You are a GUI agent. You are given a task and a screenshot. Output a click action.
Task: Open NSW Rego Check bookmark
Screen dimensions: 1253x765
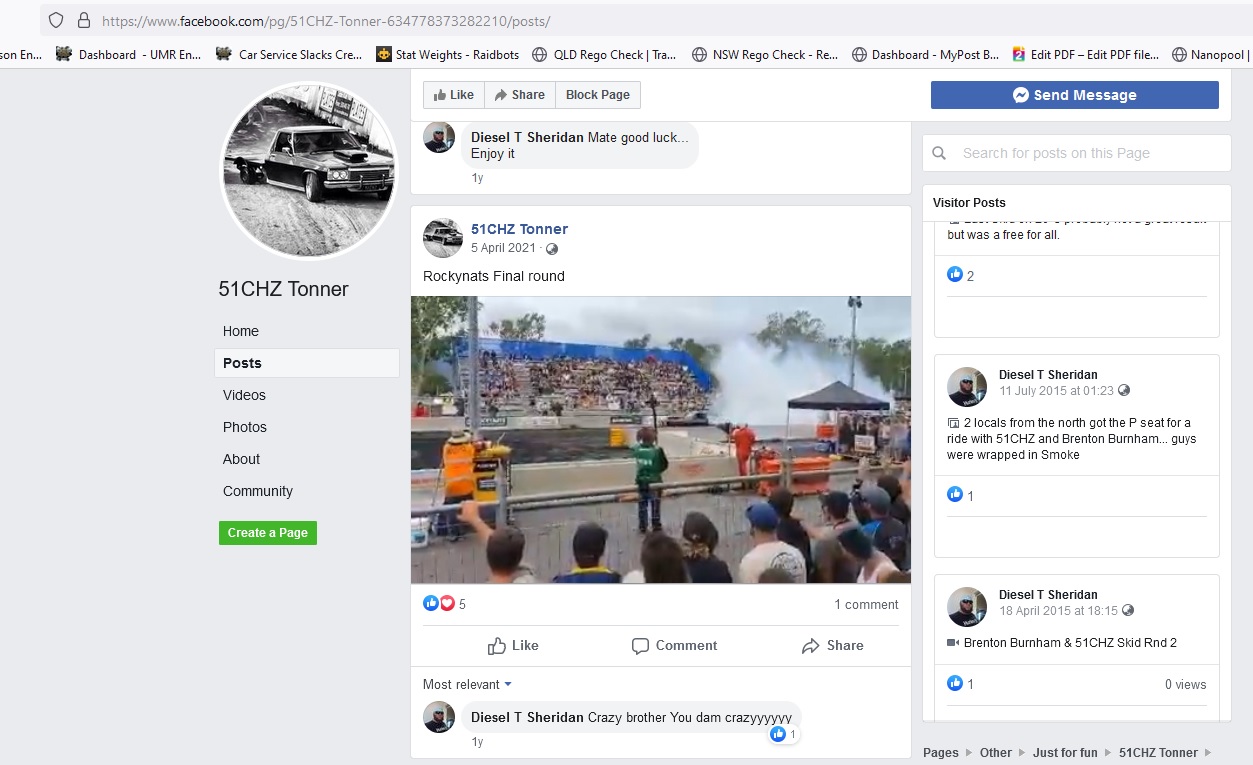coord(765,55)
